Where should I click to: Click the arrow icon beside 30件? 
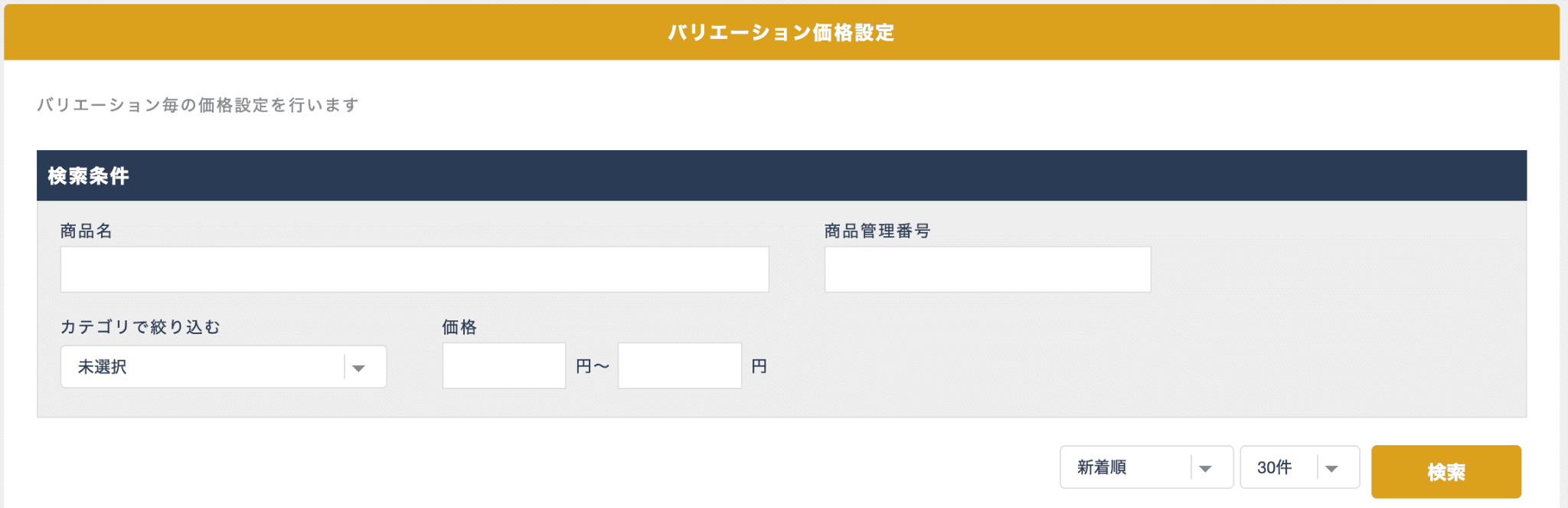1331,468
